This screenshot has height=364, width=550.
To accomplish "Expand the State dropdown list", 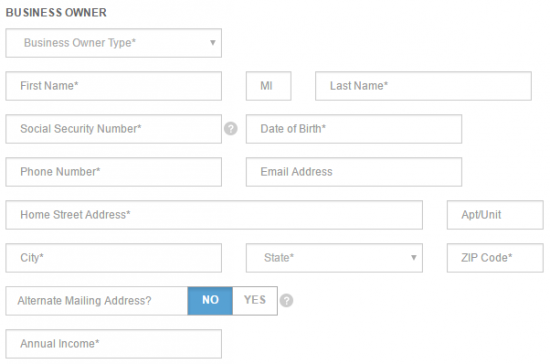I will 334,258.
